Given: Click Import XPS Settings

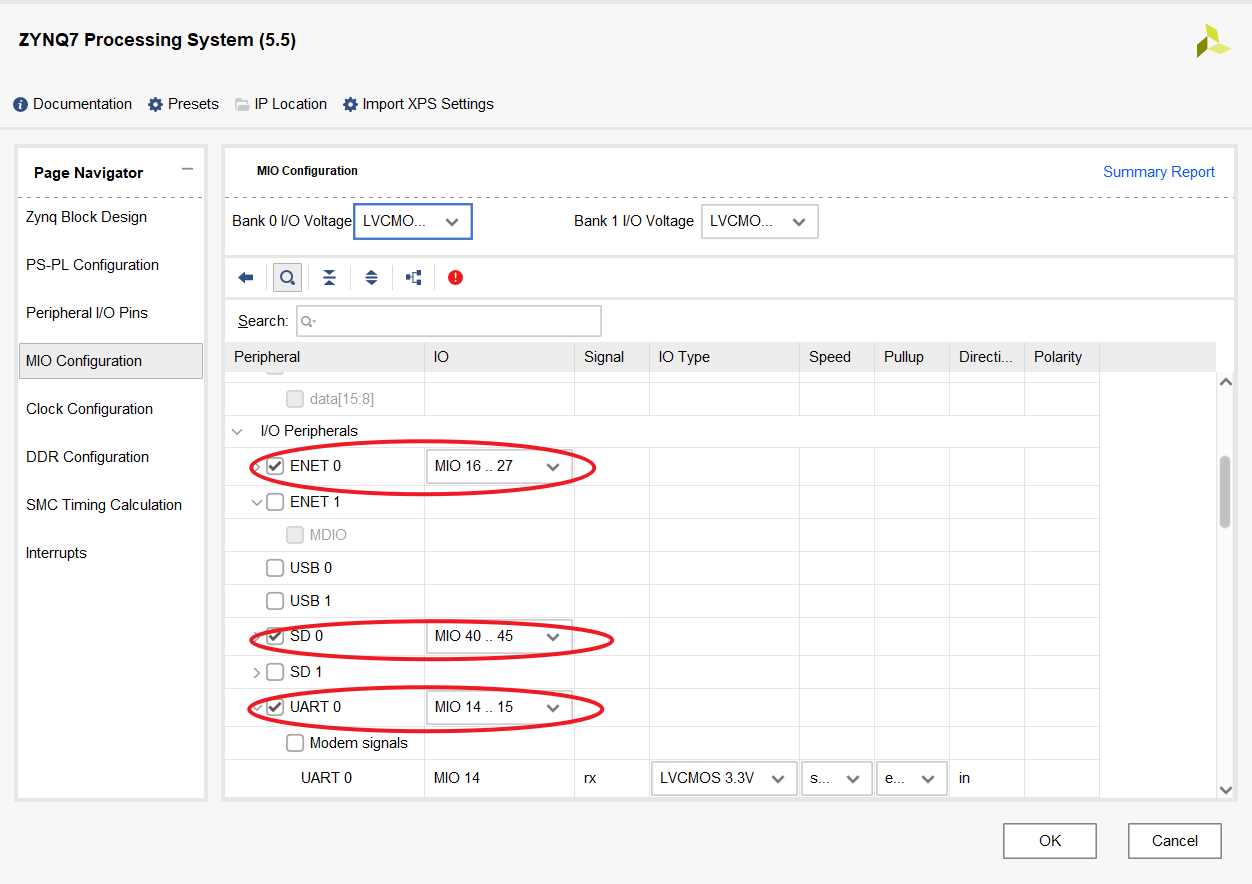Looking at the screenshot, I should 418,104.
